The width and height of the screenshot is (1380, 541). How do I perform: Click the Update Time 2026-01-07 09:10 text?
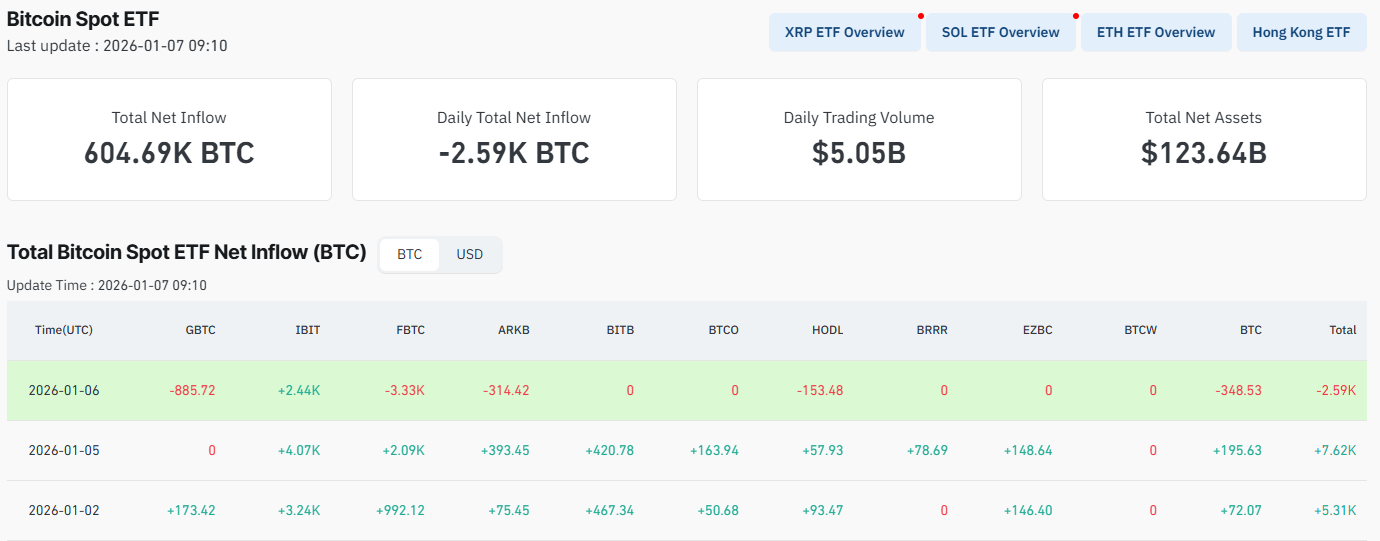pos(107,285)
